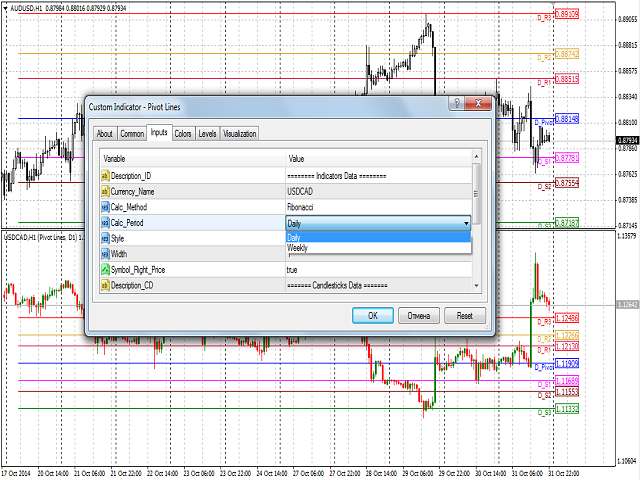Click the Style variable label
Image resolution: width=640 pixels, height=480 pixels.
117,238
